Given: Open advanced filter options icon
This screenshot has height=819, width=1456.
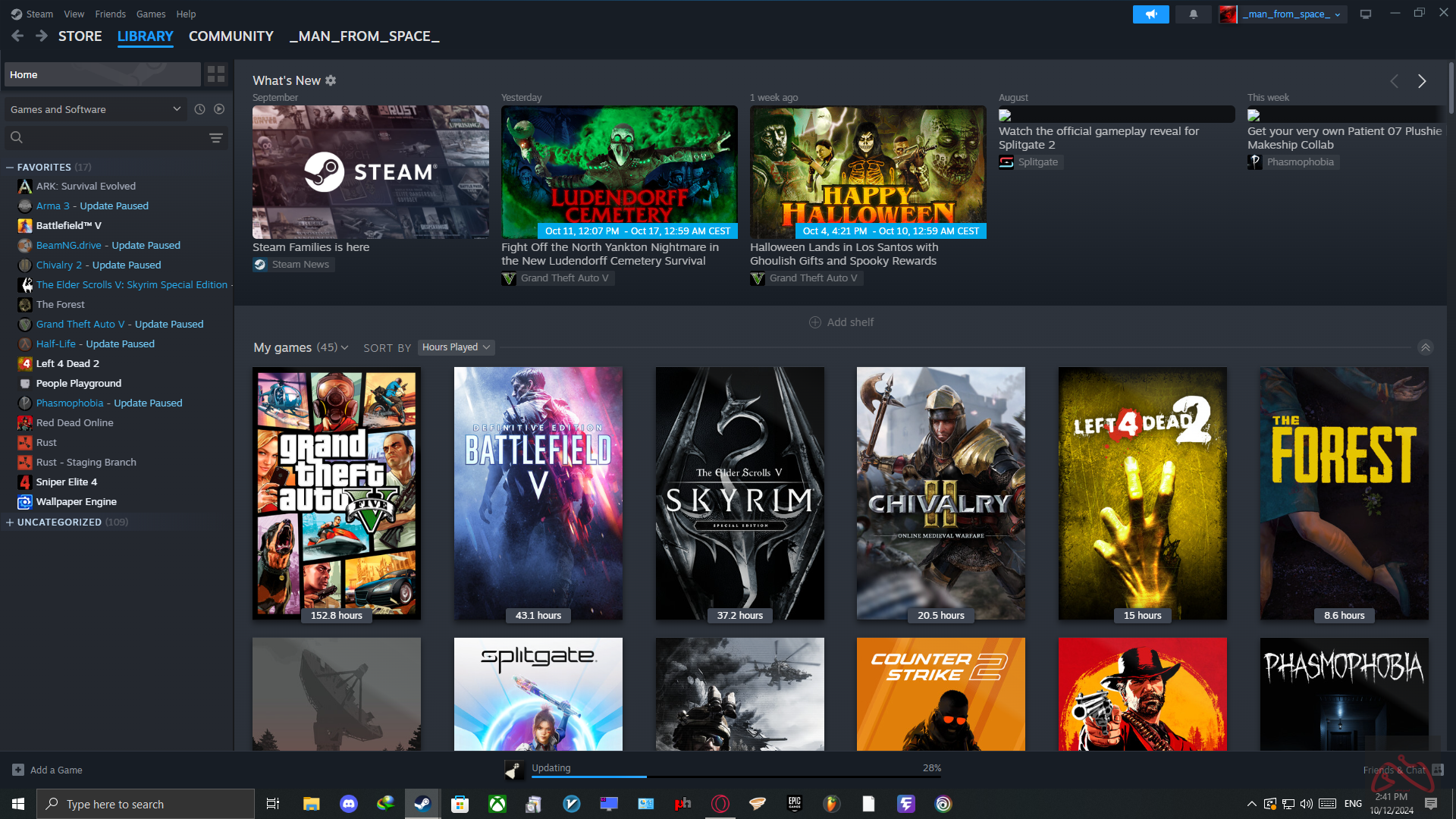Looking at the screenshot, I should [216, 137].
